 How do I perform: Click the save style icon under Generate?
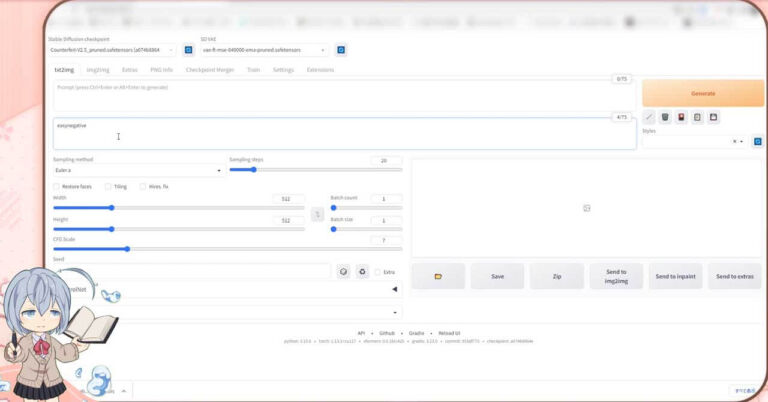(713, 117)
